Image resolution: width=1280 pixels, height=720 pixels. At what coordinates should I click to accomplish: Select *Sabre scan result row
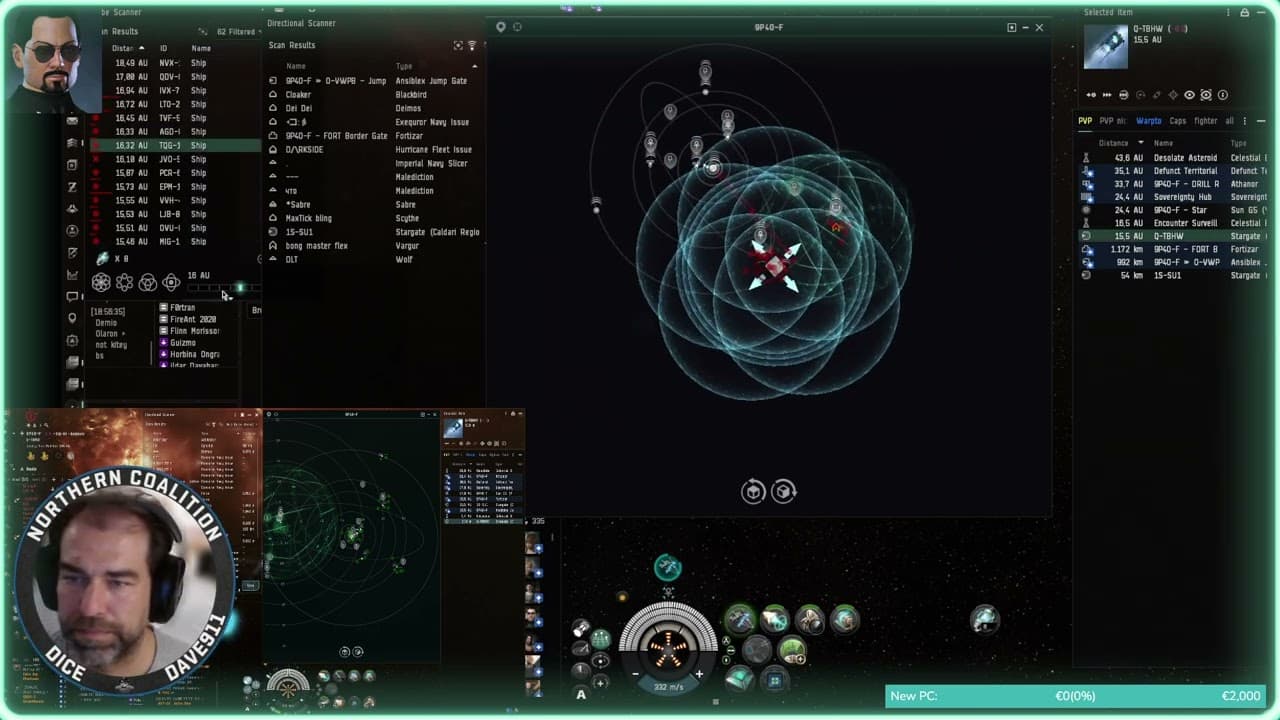click(374, 204)
